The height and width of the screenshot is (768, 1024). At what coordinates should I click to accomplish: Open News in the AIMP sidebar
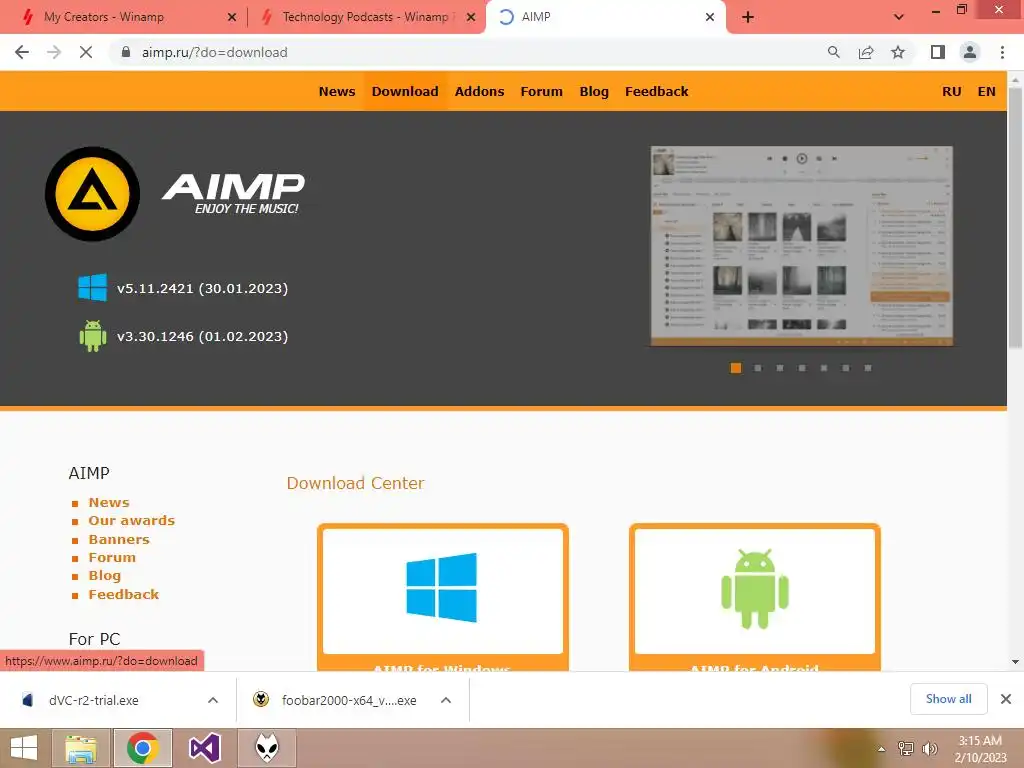pyautogui.click(x=109, y=502)
